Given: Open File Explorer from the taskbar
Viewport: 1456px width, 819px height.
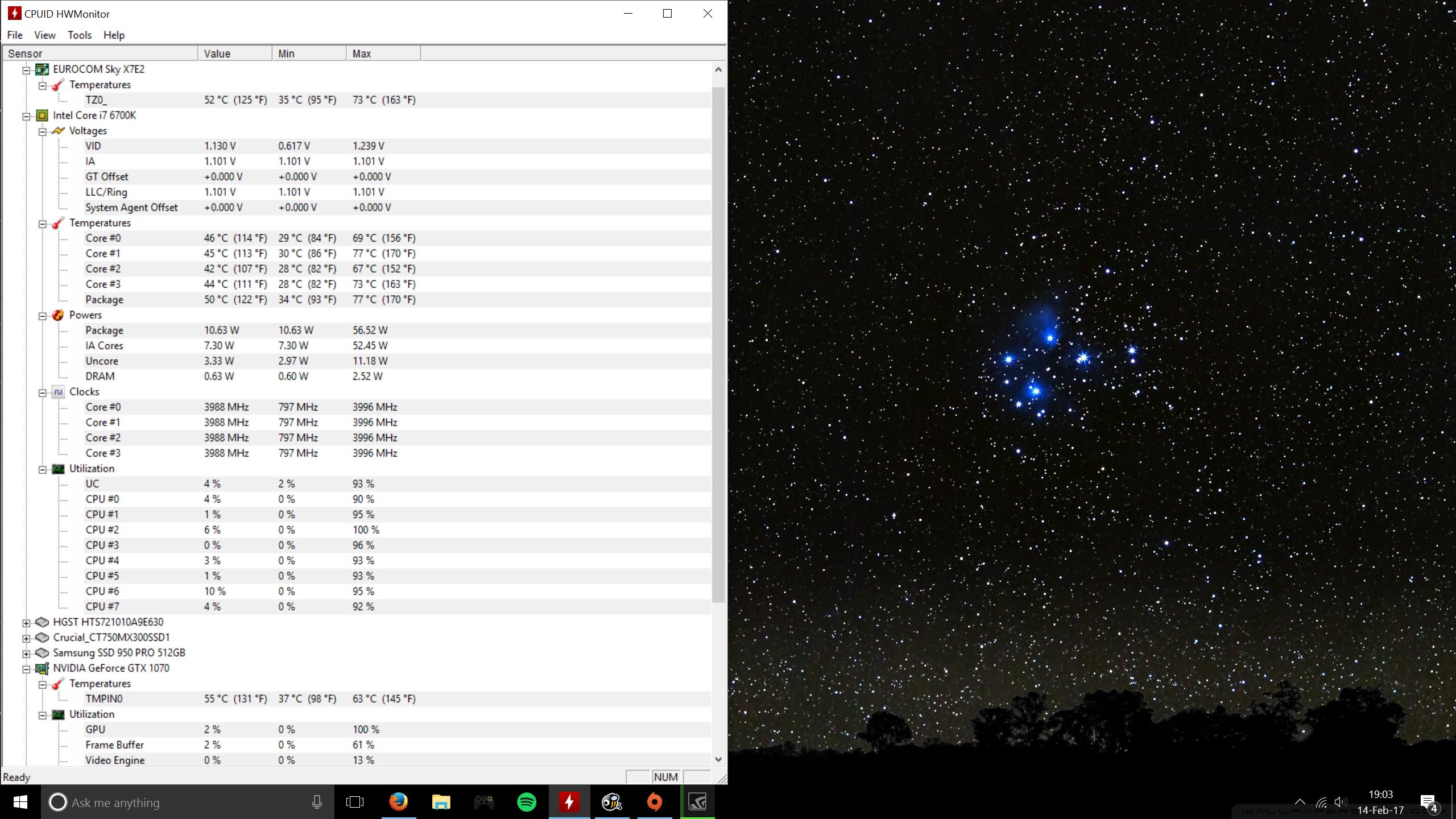Looking at the screenshot, I should click(441, 802).
